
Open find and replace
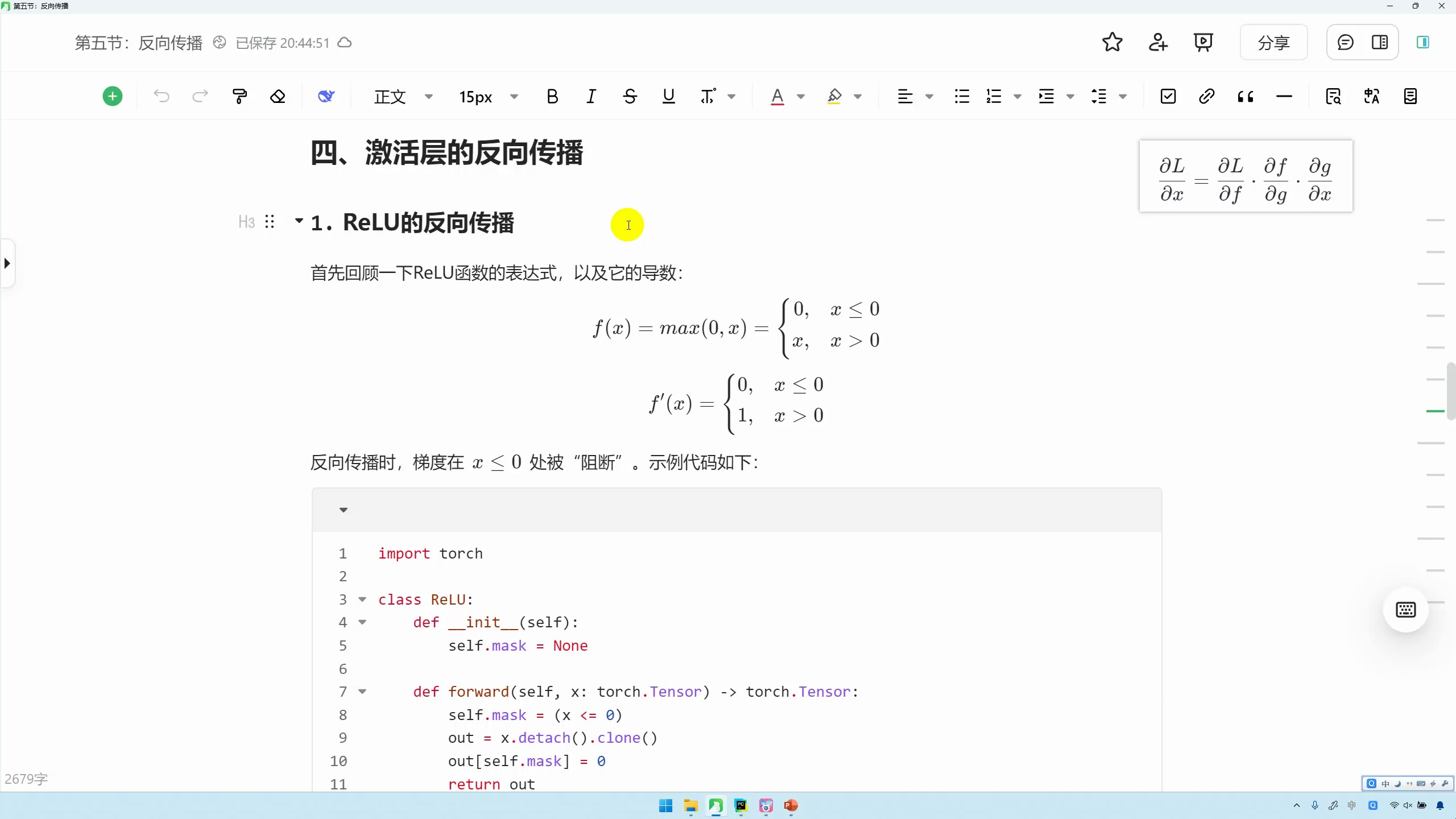pyautogui.click(x=1333, y=96)
